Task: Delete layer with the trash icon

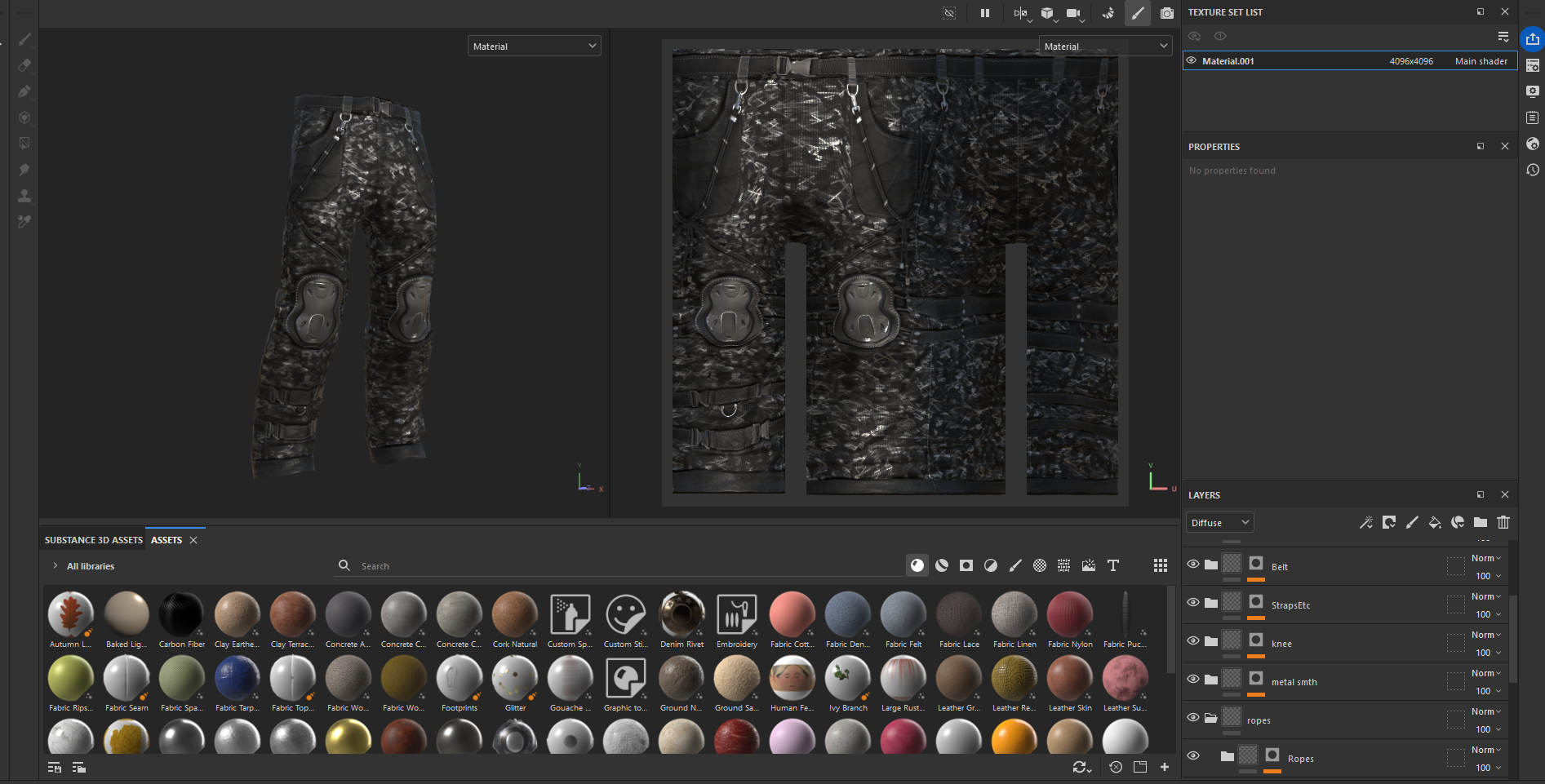Action: click(1503, 522)
